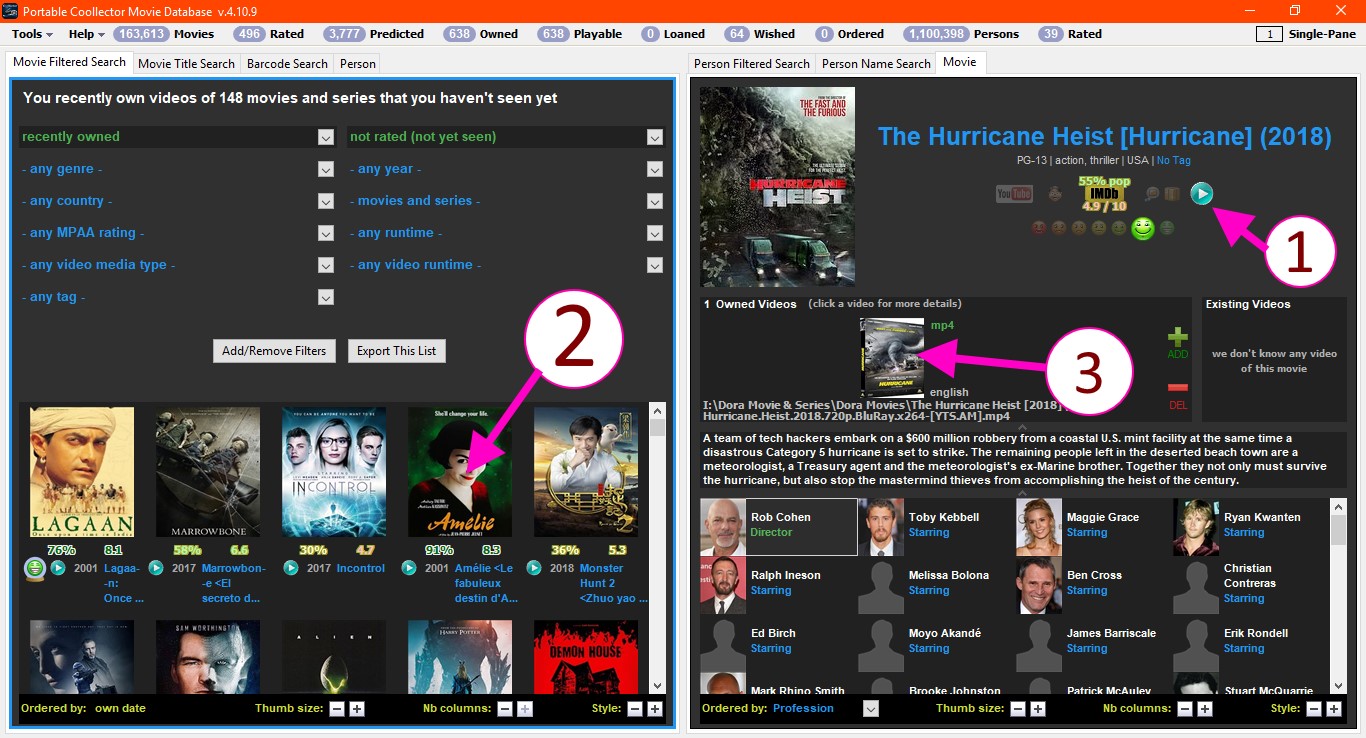Click the Export This List button
The image size is (1366, 738).
click(x=397, y=351)
